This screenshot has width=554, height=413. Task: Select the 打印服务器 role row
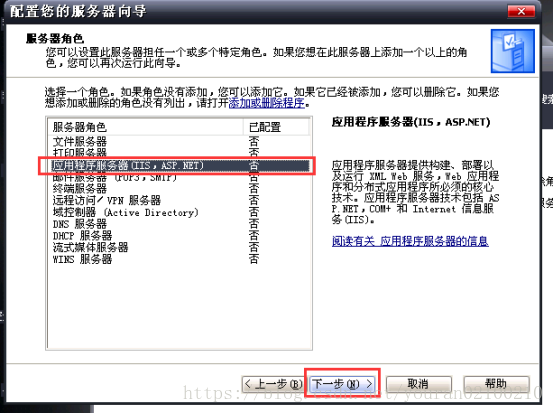click(x=179, y=152)
